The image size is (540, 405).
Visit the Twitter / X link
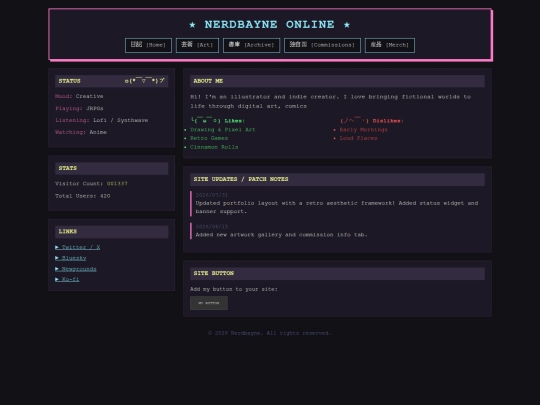(77, 247)
